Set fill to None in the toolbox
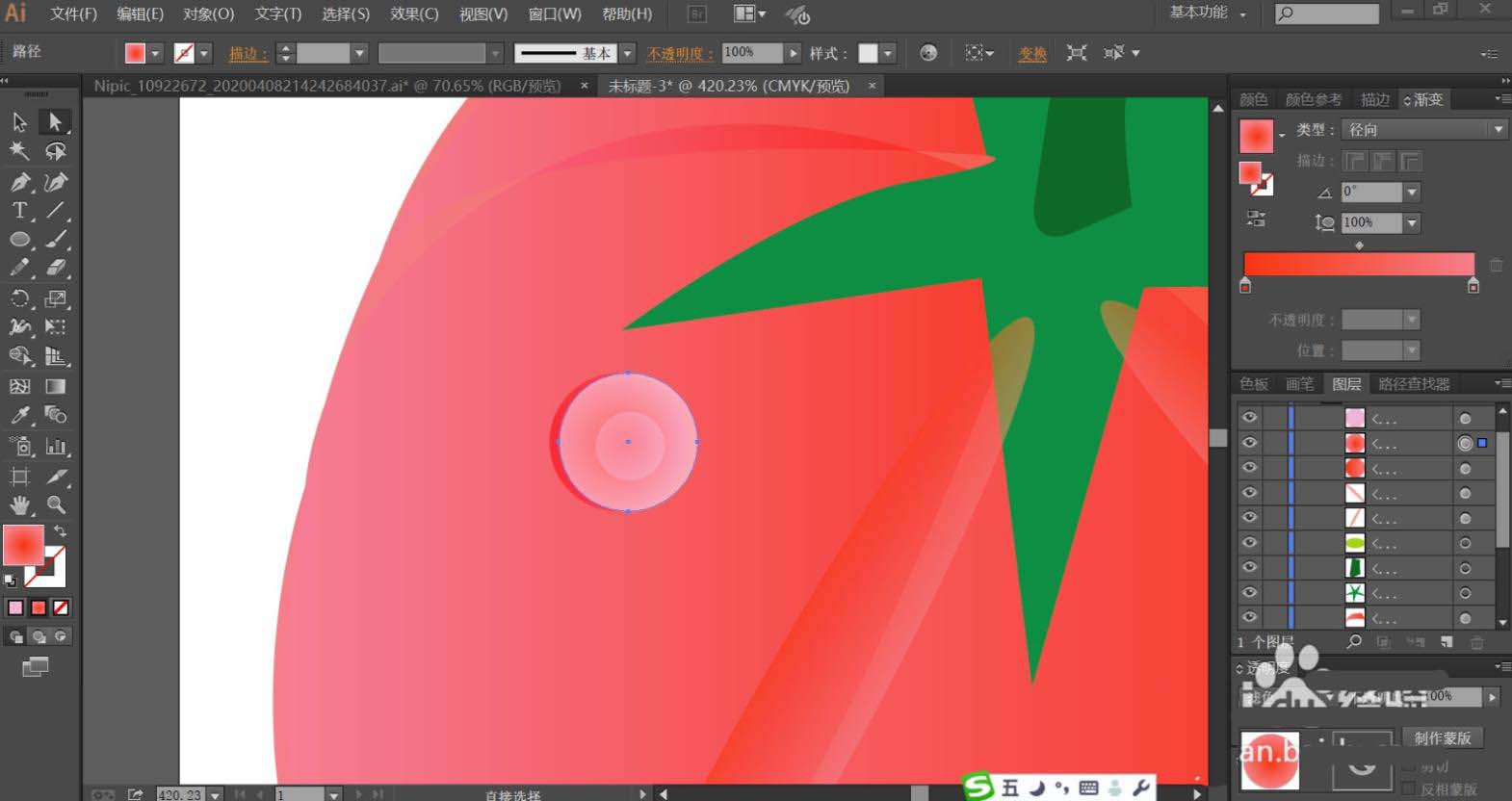The height and width of the screenshot is (801, 1512). point(61,607)
